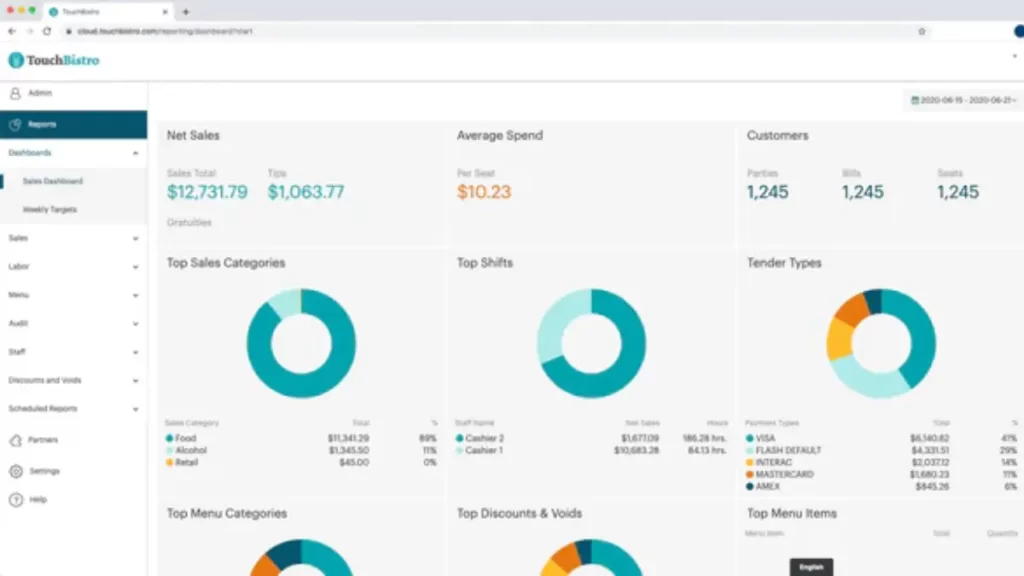This screenshot has width=1024, height=576.
Task: Click the FLASH DEFAULT legend color dot
Action: (750, 451)
